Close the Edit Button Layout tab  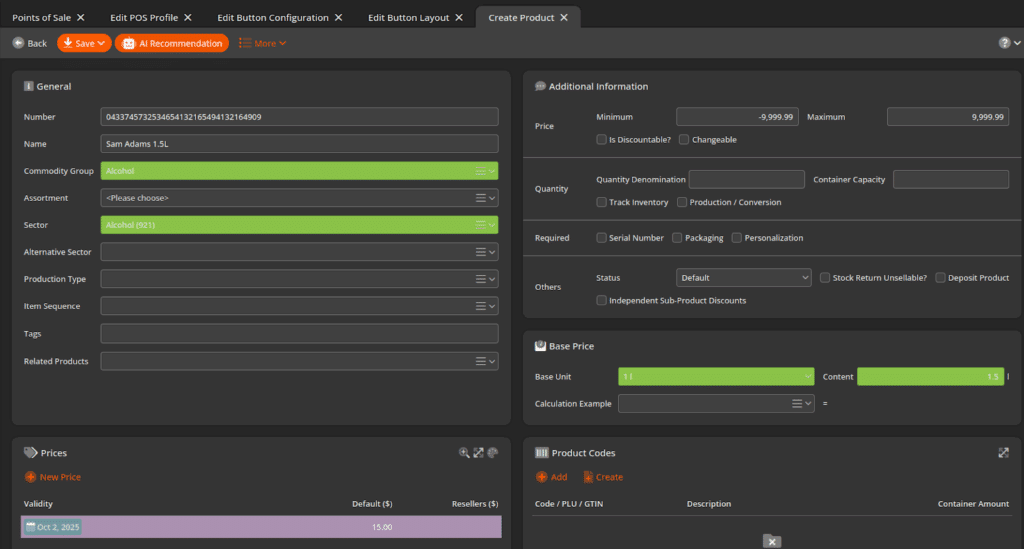tap(458, 18)
